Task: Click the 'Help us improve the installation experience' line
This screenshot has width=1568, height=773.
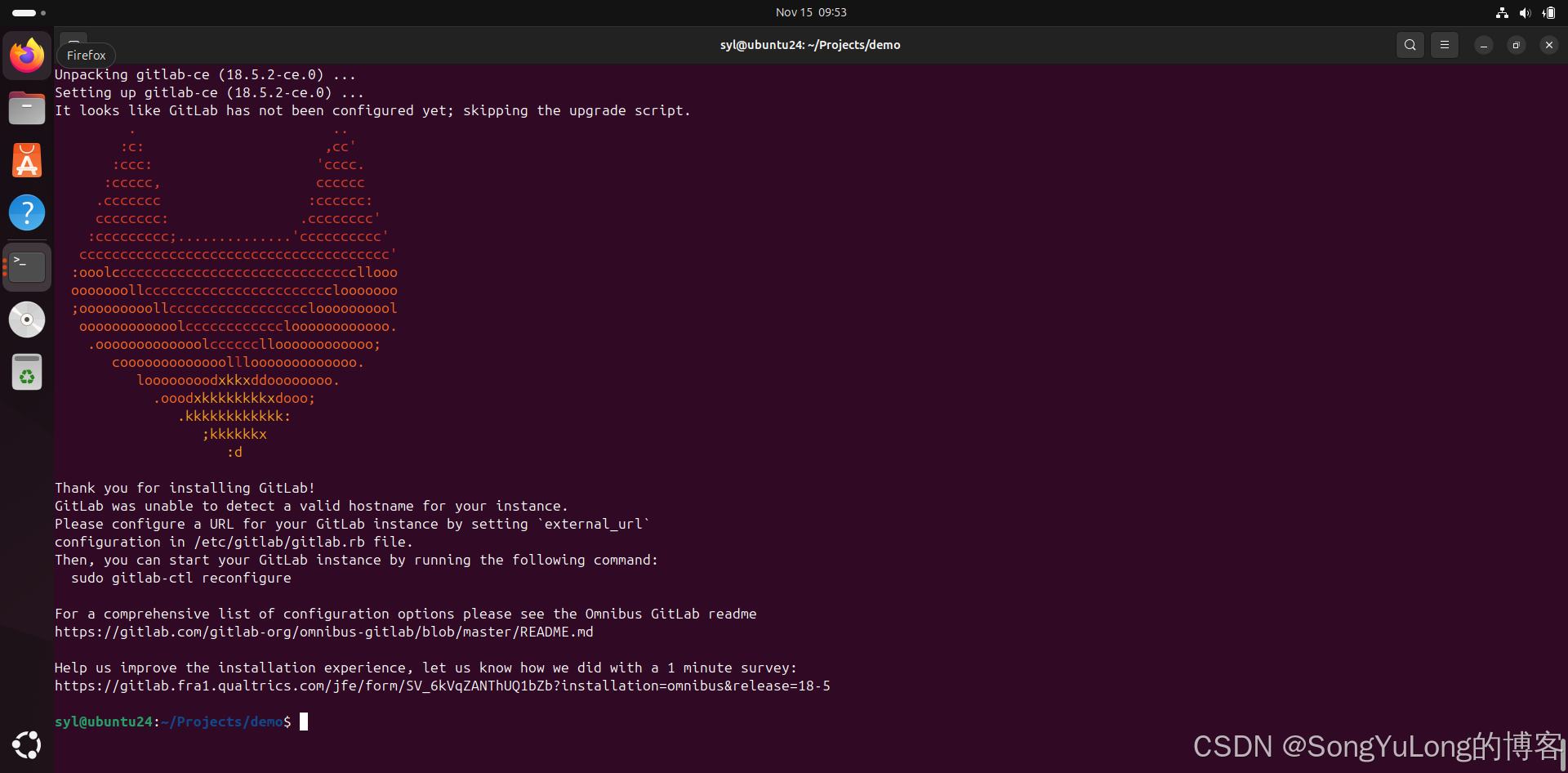Action: [x=426, y=668]
